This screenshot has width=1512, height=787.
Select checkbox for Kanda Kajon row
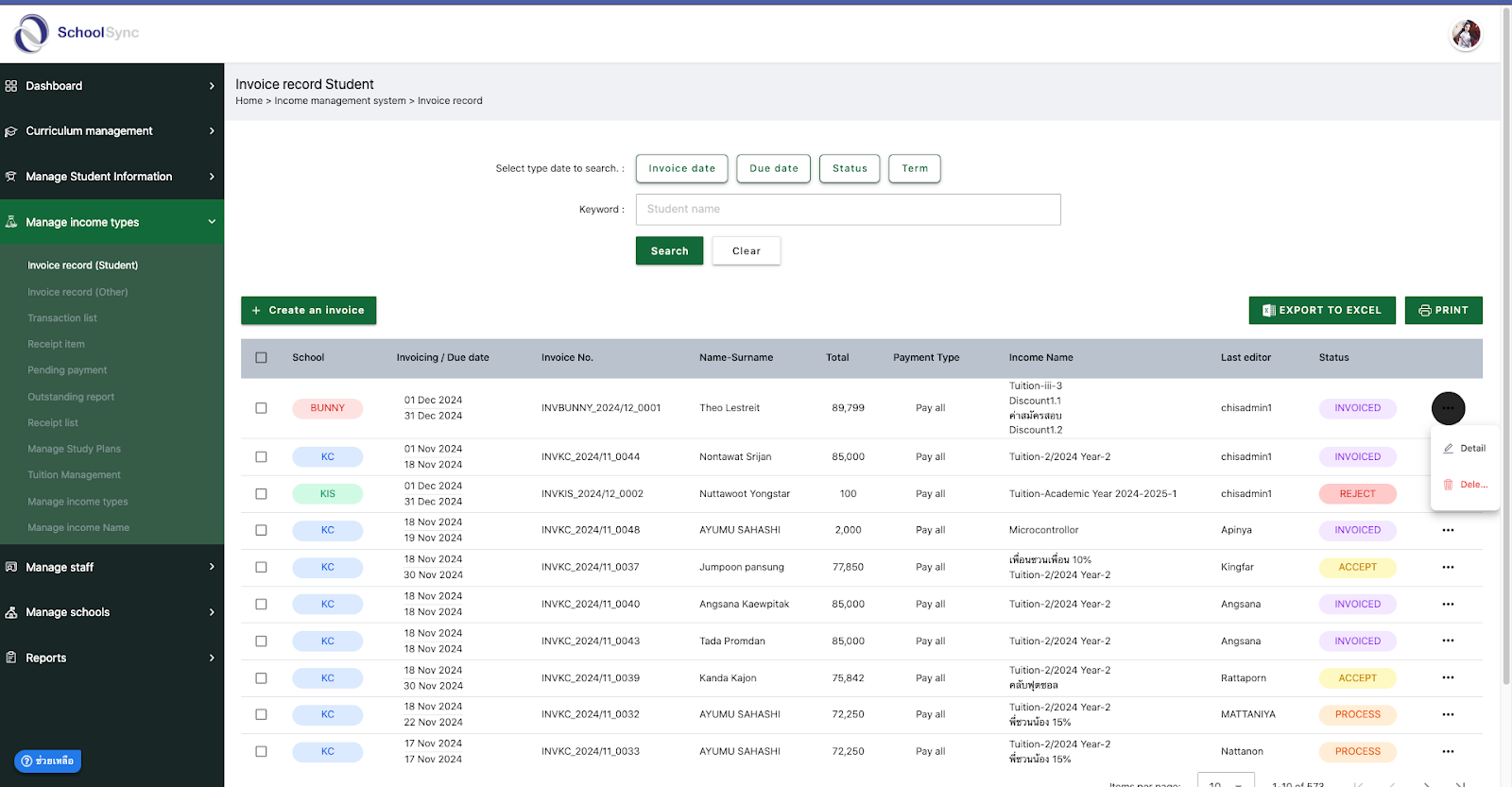tap(261, 677)
